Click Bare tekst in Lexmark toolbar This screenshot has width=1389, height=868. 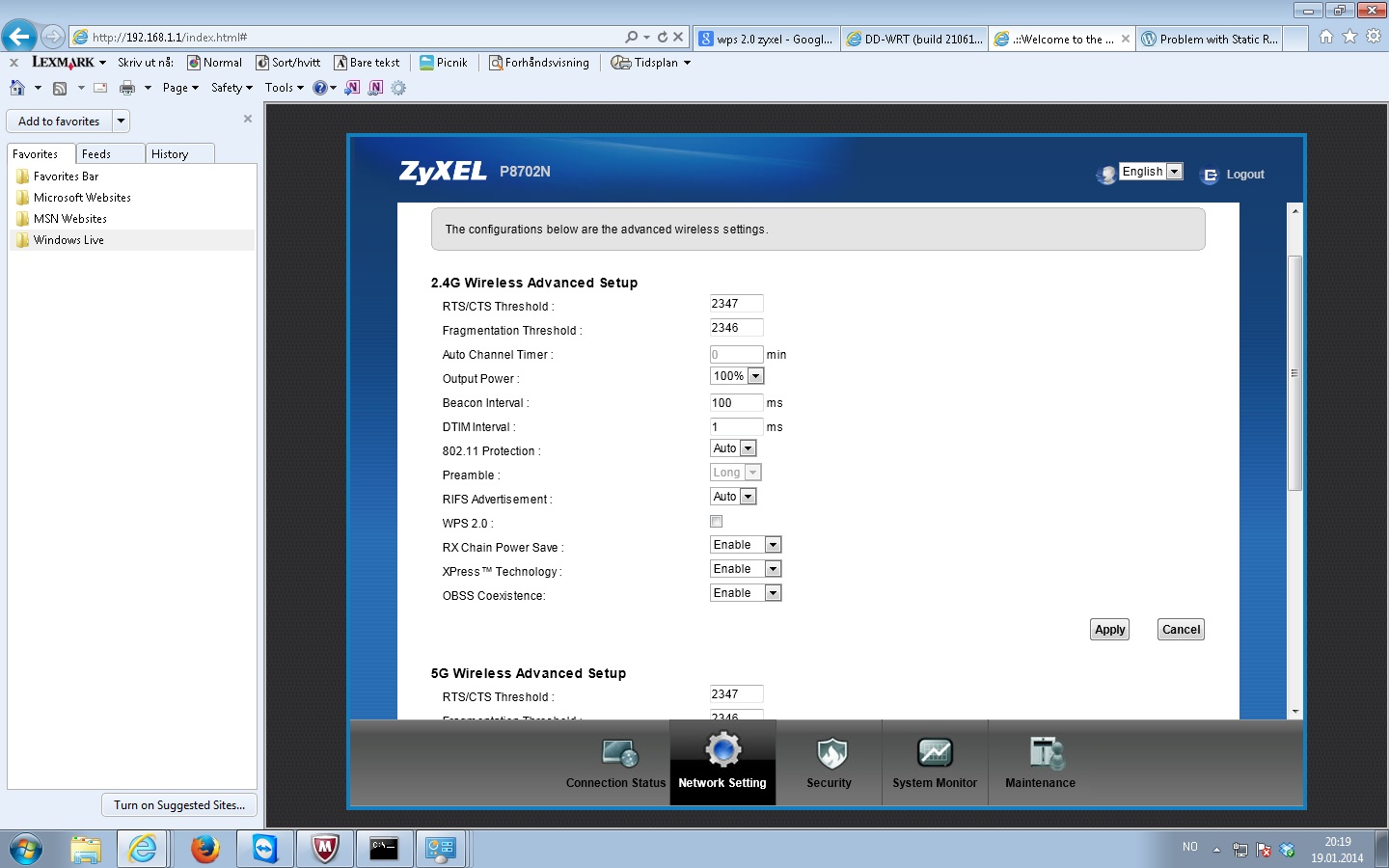pyautogui.click(x=367, y=63)
